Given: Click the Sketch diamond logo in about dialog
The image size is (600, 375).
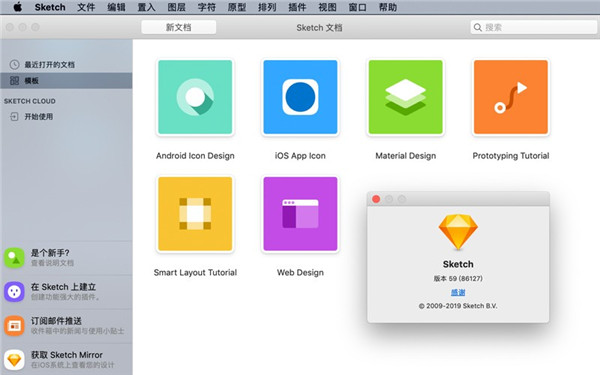Looking at the screenshot, I should pos(458,232).
